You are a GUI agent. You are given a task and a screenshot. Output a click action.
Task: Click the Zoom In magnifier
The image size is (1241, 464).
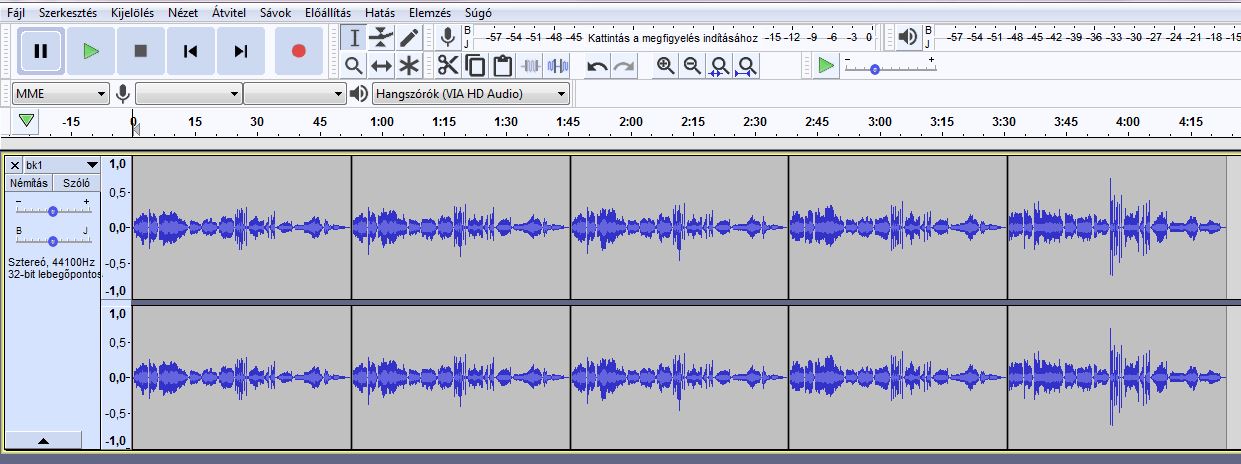click(x=665, y=67)
